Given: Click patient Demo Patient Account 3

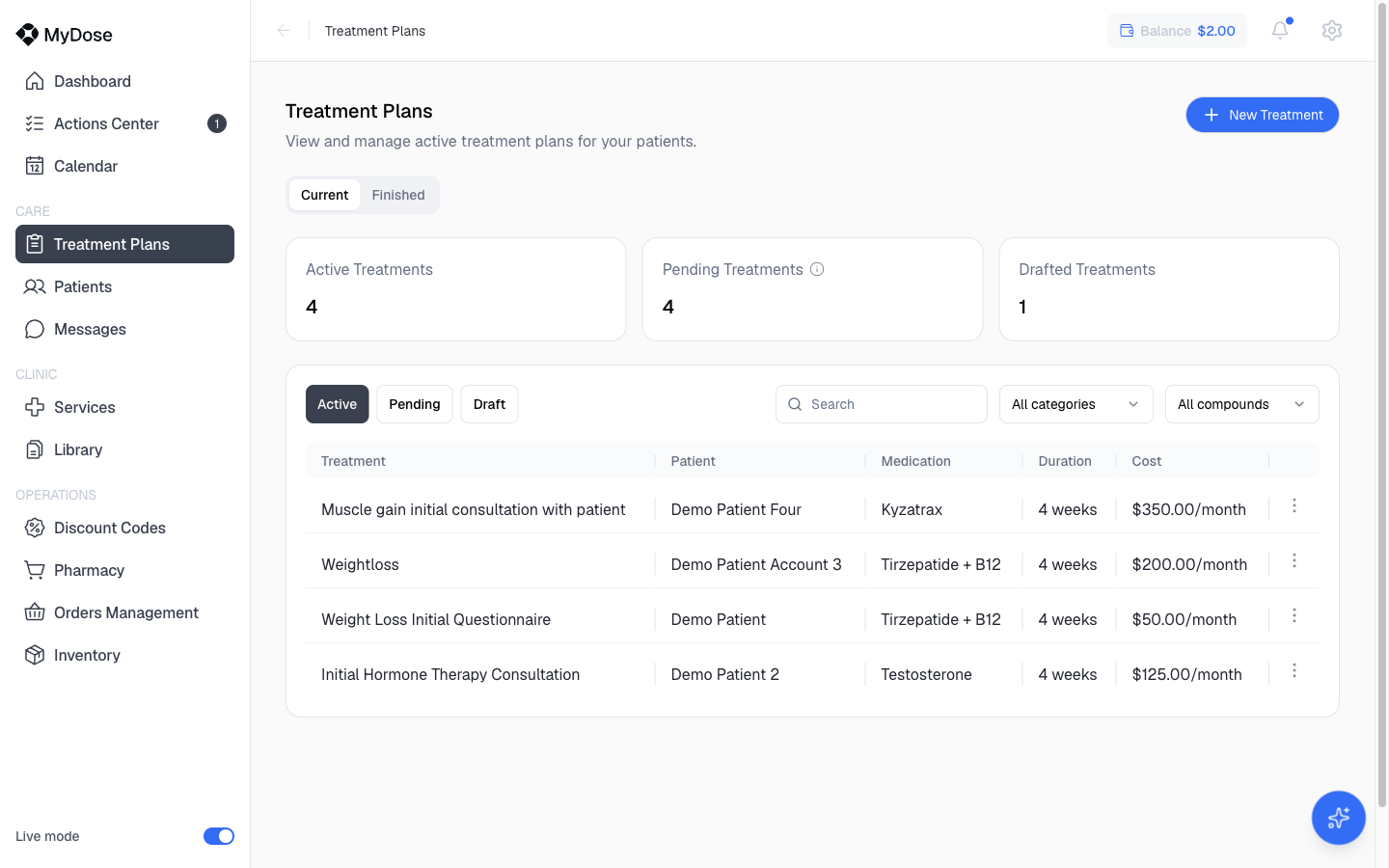Looking at the screenshot, I should coord(756,564).
